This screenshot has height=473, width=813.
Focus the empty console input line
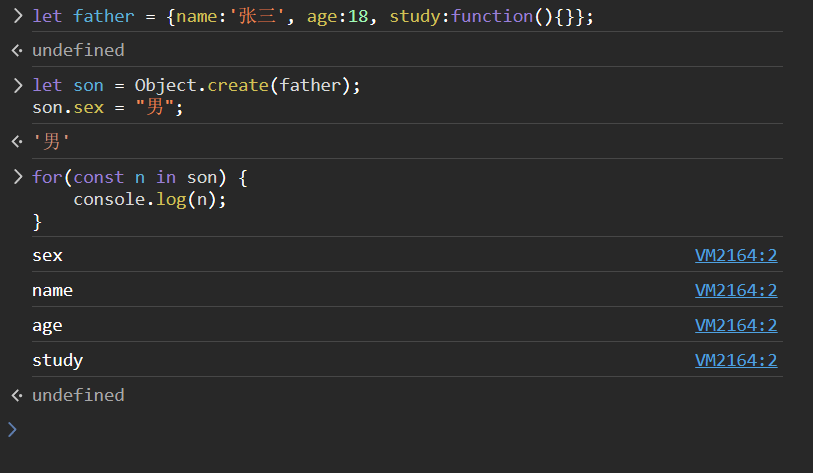point(400,429)
